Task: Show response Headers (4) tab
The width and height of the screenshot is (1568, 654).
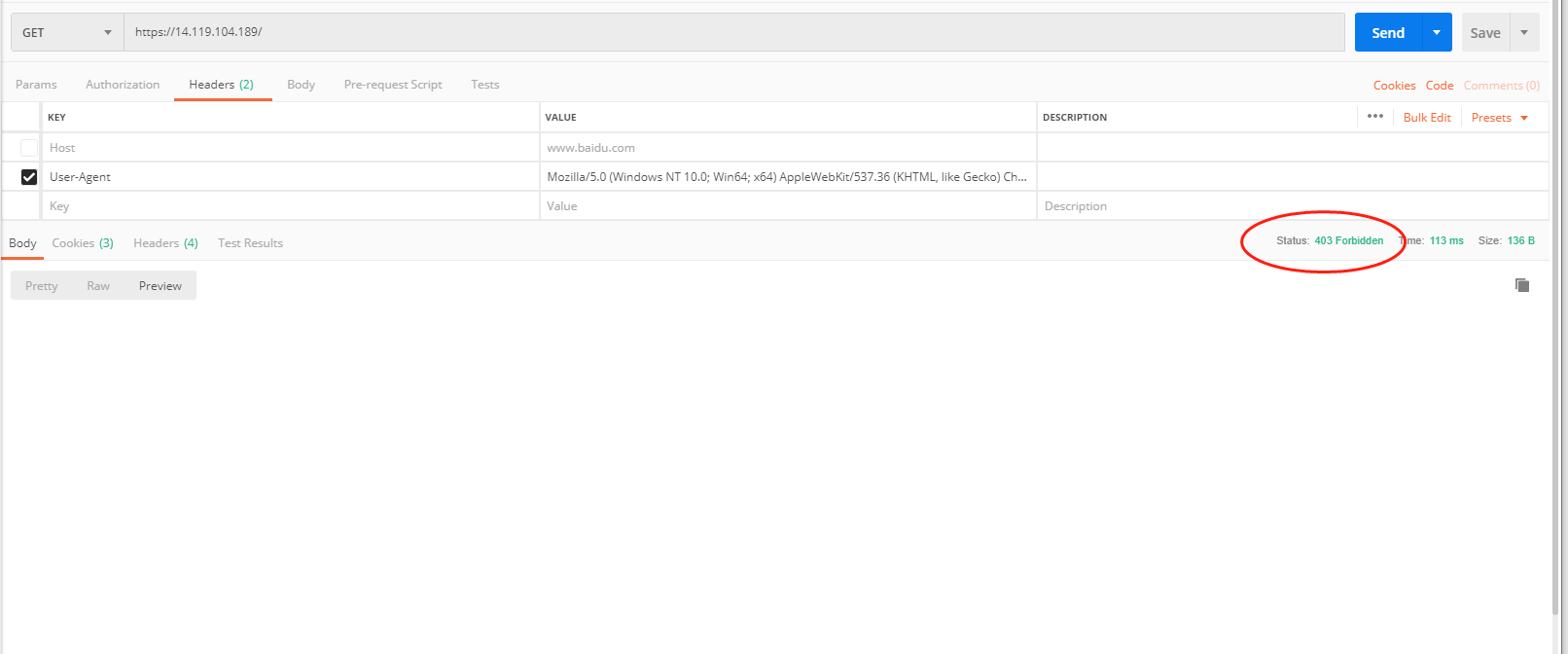Action: click(165, 243)
